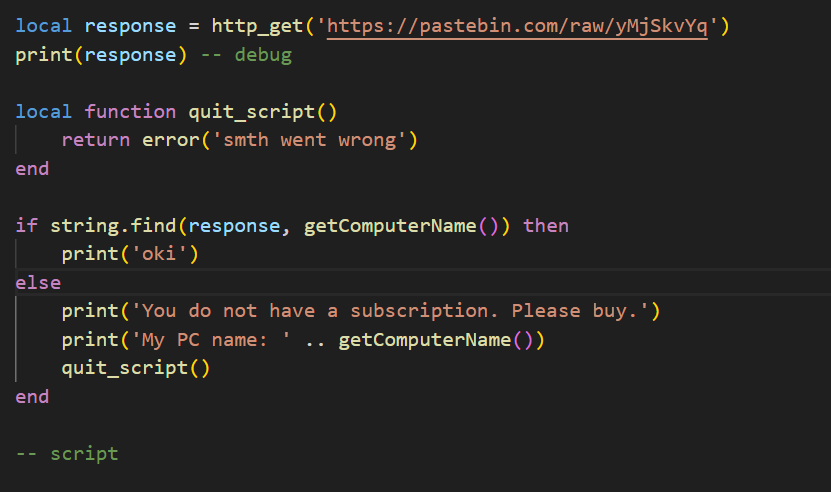Viewport: 831px width, 492px height.
Task: Click the 'My PC name: ' string
Action: click(x=211, y=340)
